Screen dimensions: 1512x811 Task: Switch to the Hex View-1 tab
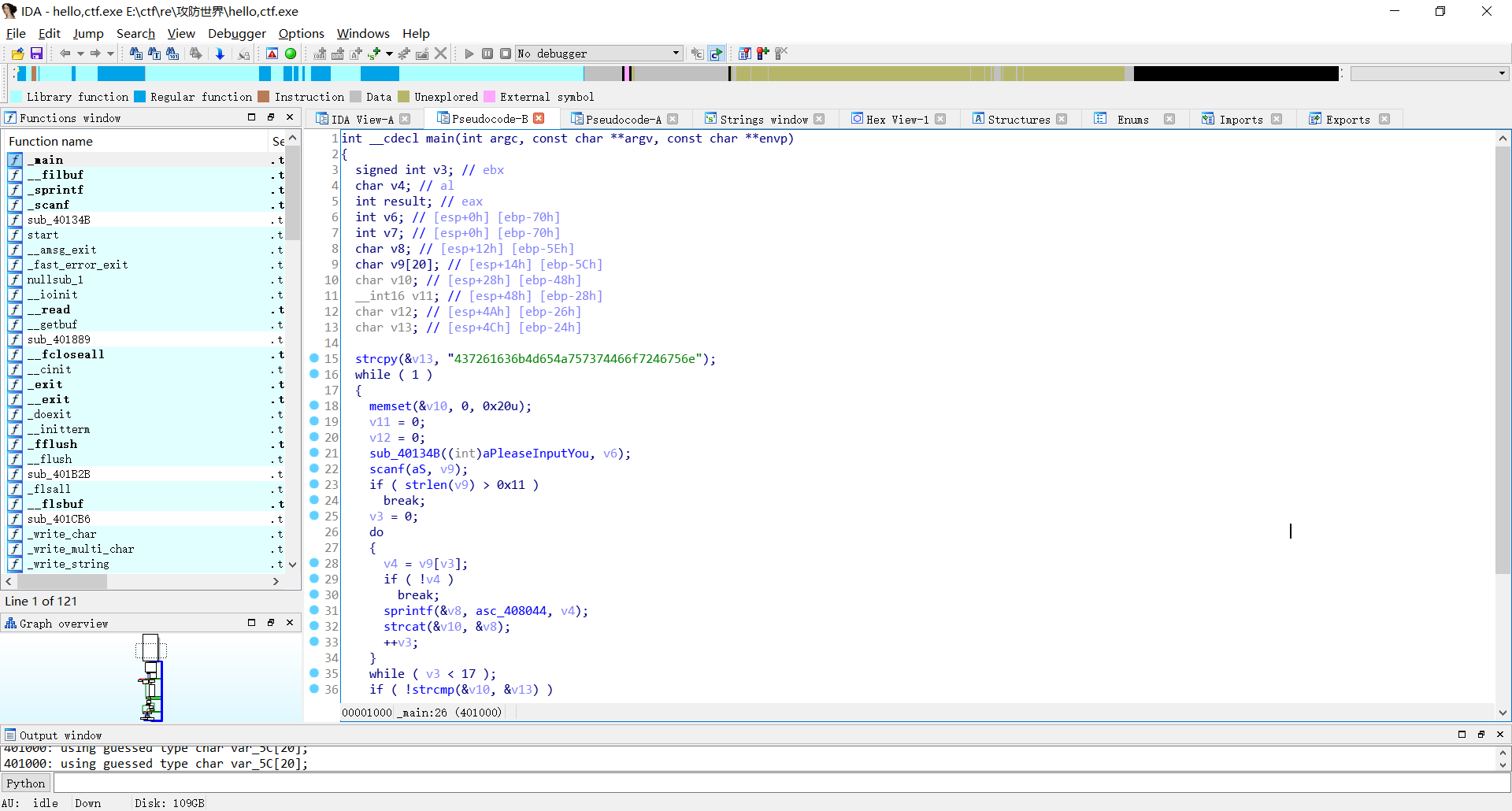tap(898, 119)
